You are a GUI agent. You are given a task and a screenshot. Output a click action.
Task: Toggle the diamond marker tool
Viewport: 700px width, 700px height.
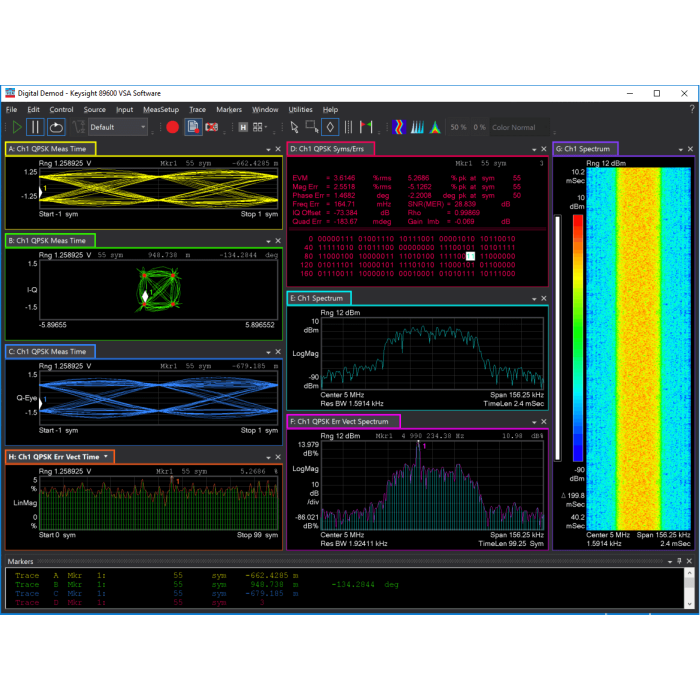click(330, 127)
